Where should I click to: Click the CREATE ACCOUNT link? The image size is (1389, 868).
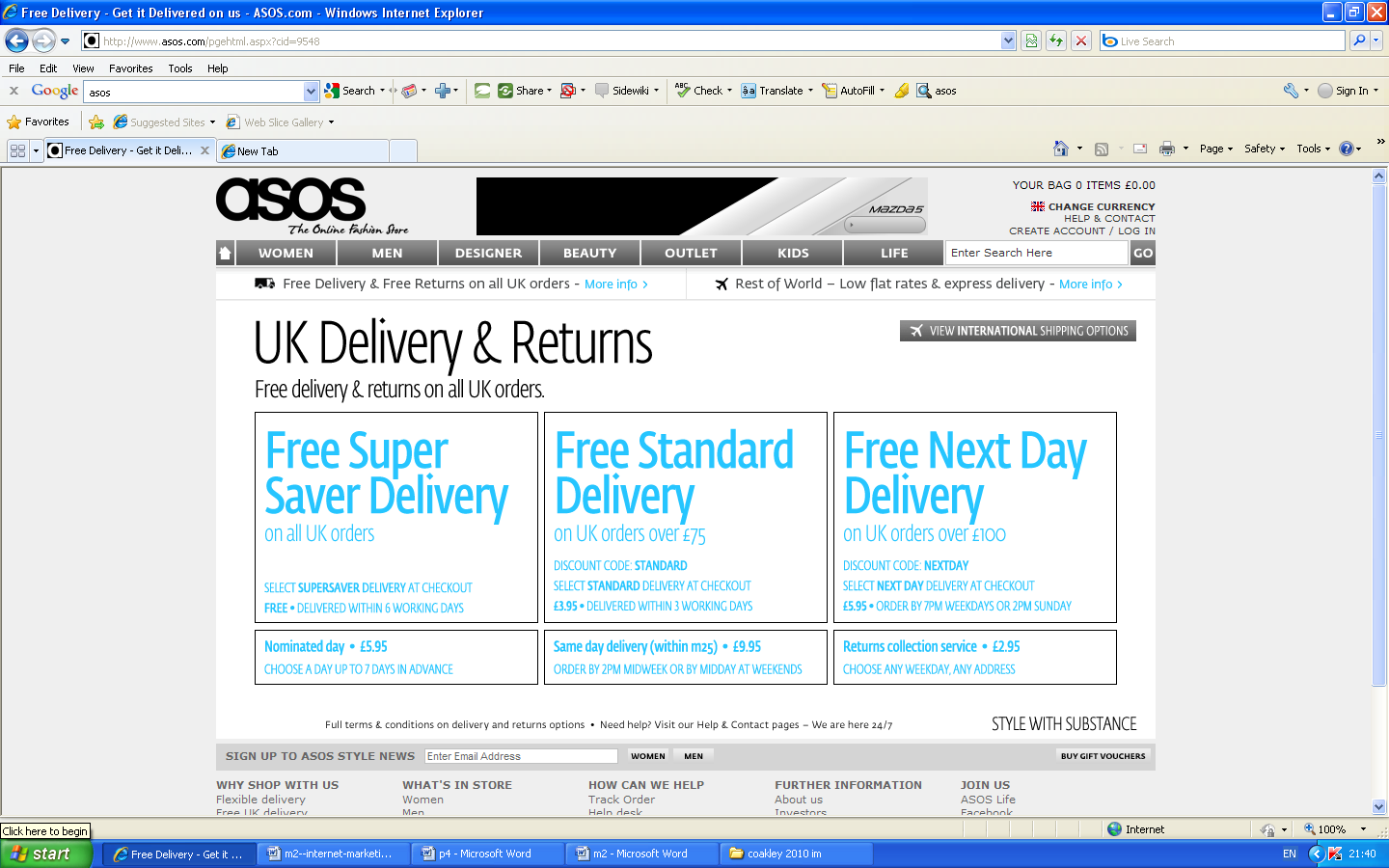(x=1057, y=231)
